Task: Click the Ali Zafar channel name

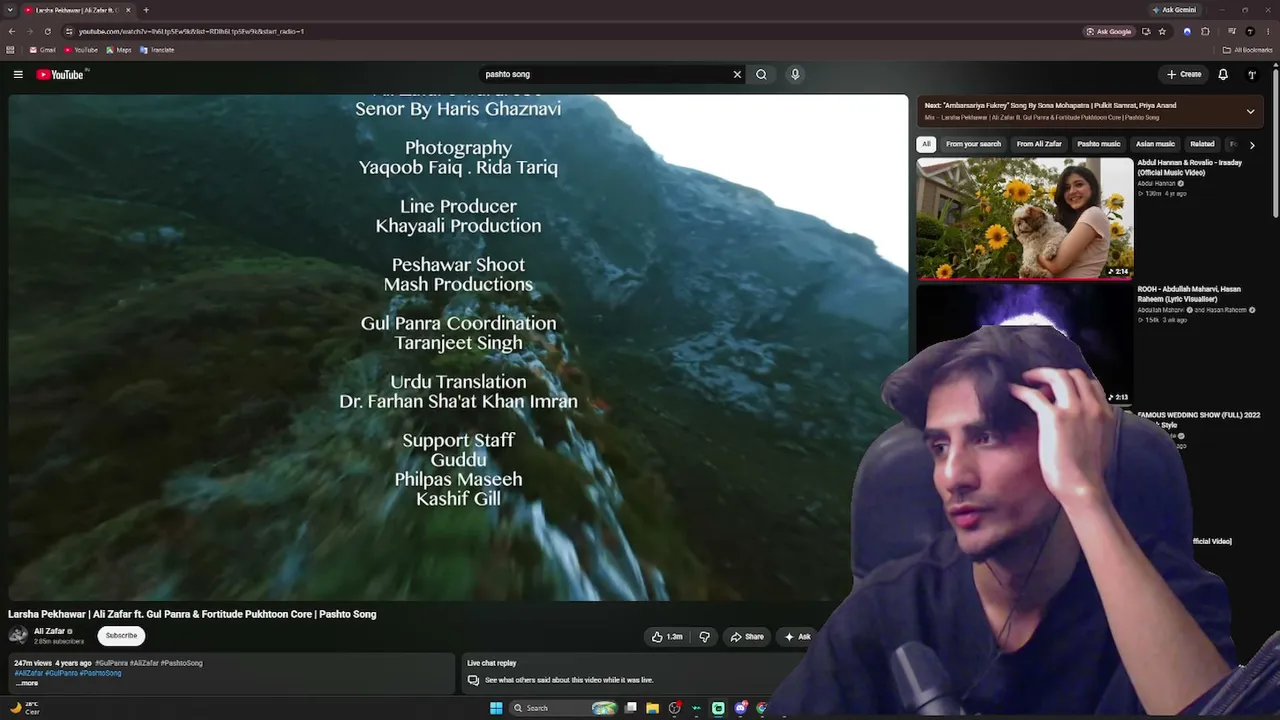Action: point(49,631)
